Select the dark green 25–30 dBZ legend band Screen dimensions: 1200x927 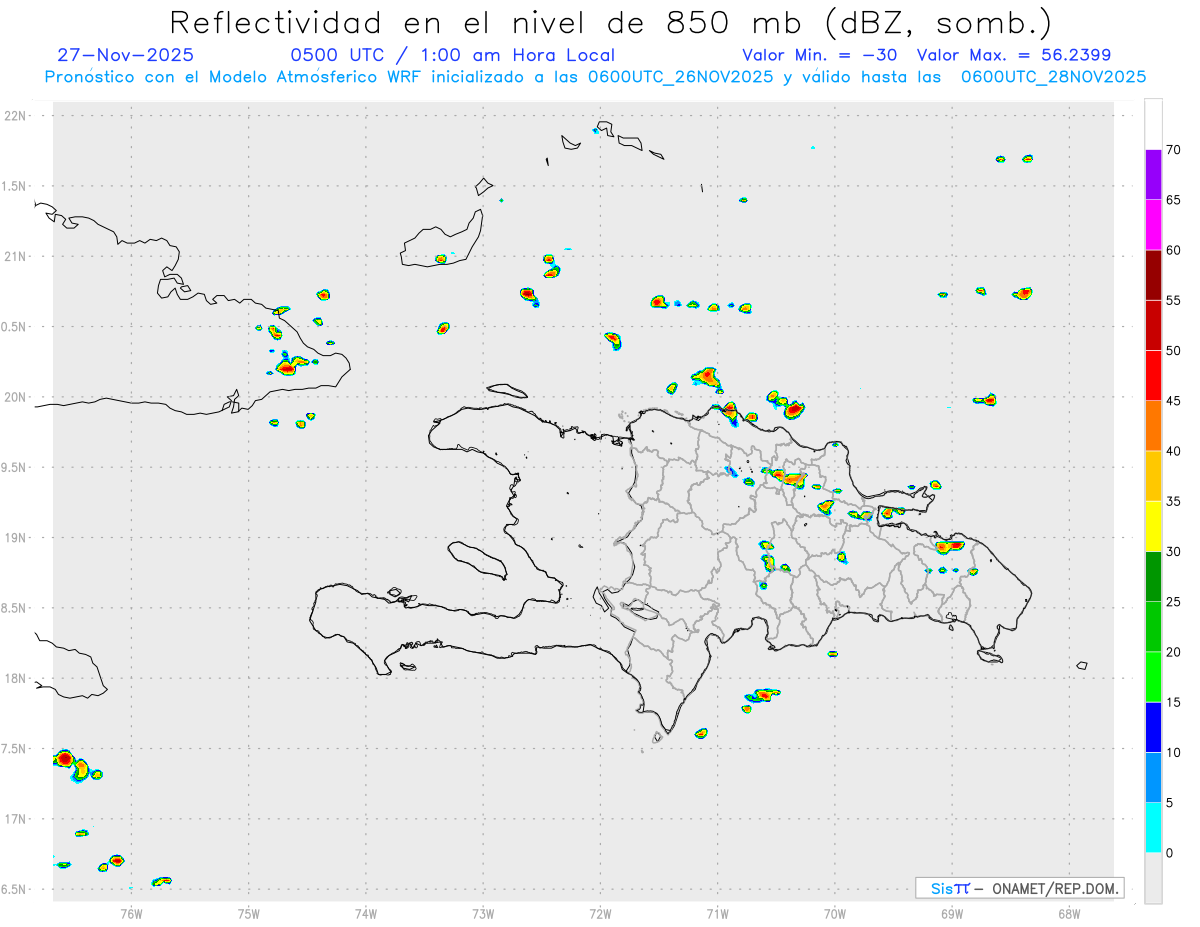pos(1153,577)
